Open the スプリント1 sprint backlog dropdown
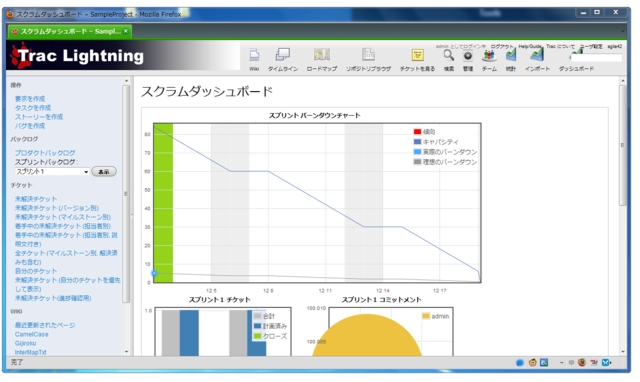Image resolution: width=640 pixels, height=382 pixels. [52, 171]
